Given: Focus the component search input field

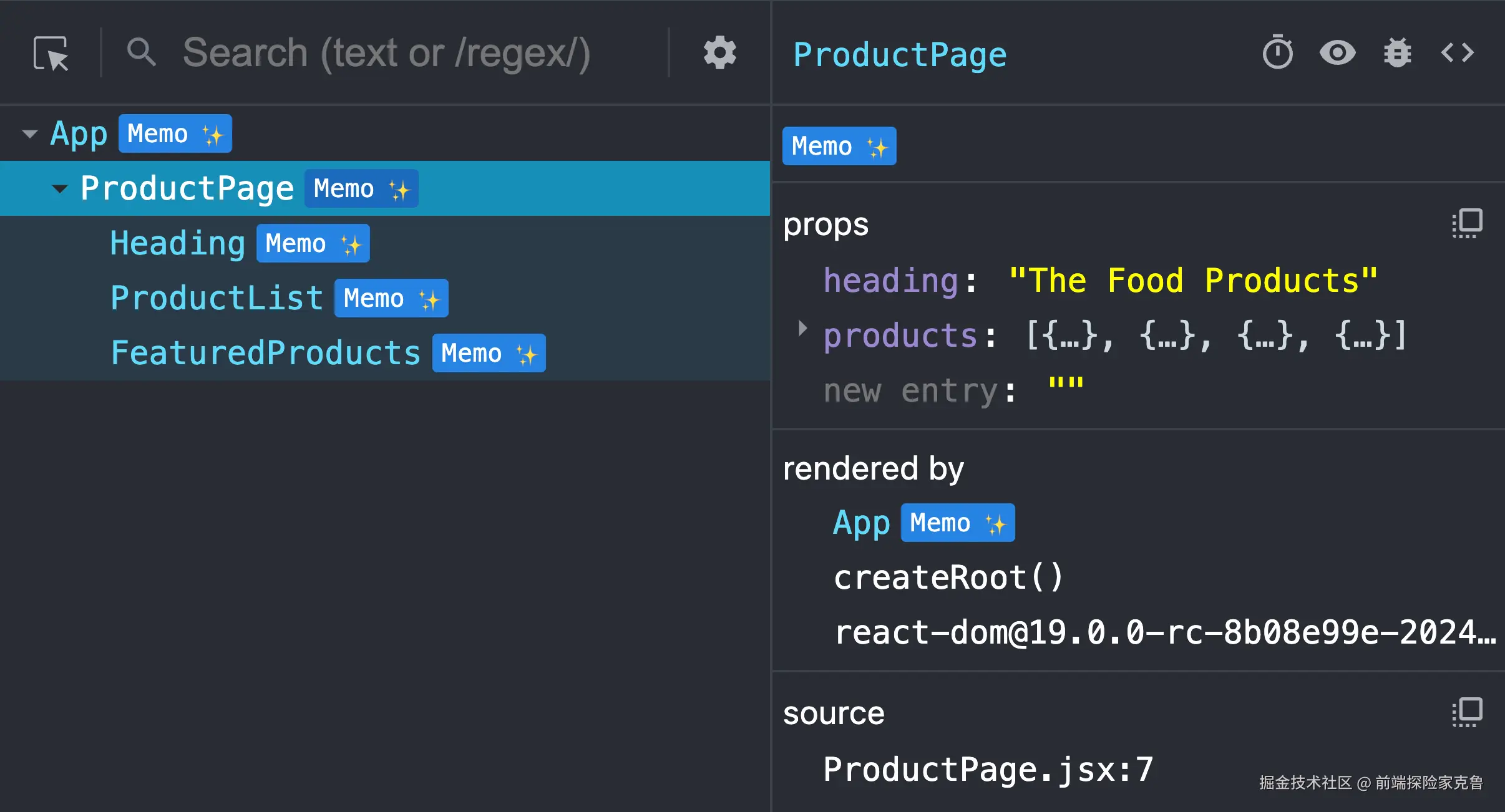Looking at the screenshot, I should point(387,53).
